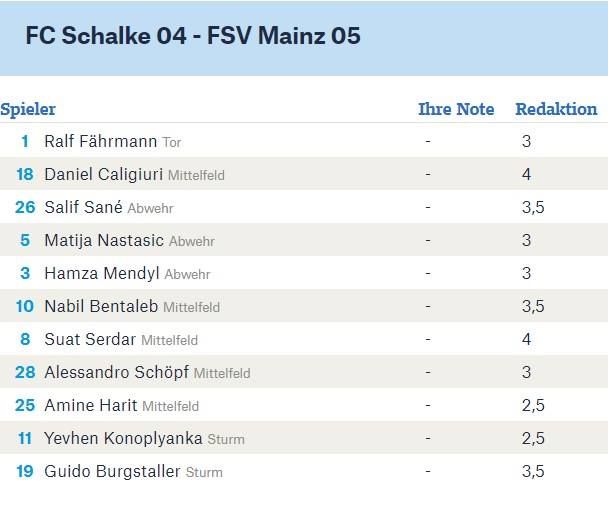Set your rating for Guido Burgstaller
This screenshot has height=508, width=608.
[428, 471]
